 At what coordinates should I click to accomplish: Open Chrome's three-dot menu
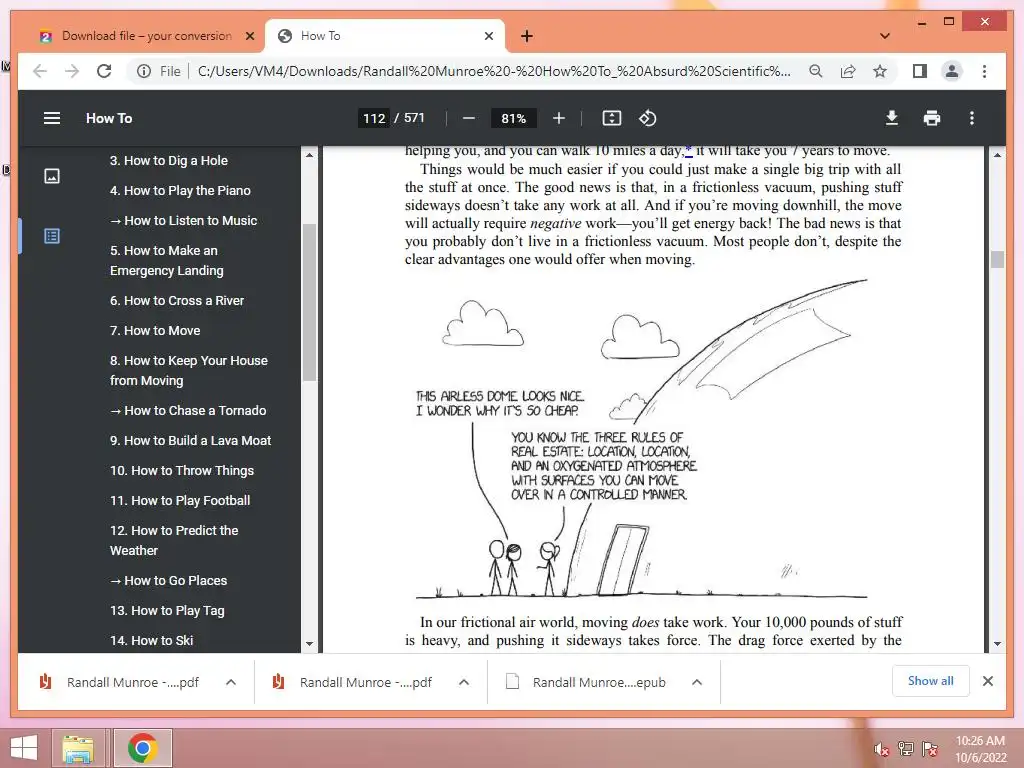984,71
